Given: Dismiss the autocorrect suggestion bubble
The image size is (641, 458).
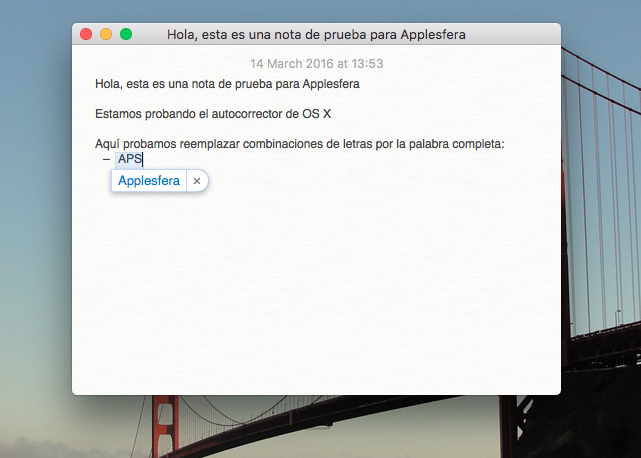Looking at the screenshot, I should 197,181.
